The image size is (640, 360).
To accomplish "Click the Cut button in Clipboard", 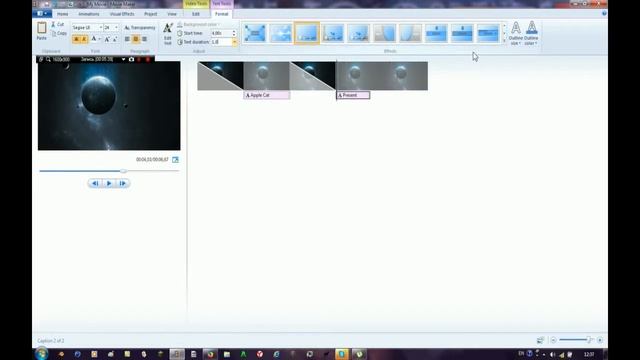I will click(x=58, y=24).
